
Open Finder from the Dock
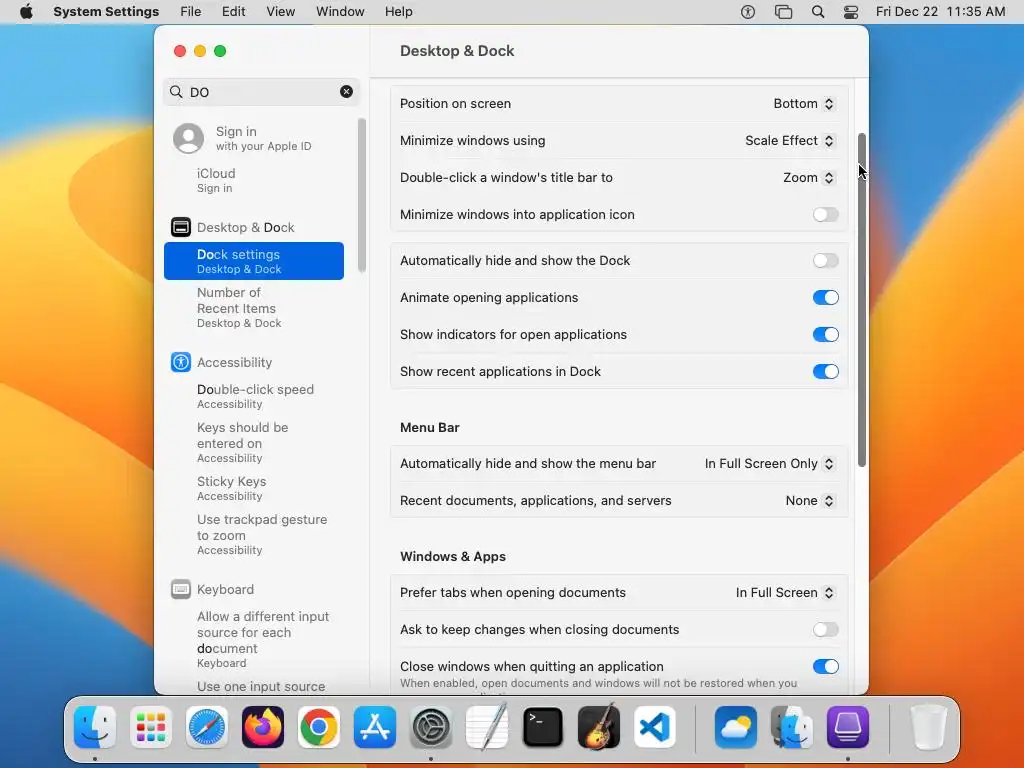[x=95, y=727]
